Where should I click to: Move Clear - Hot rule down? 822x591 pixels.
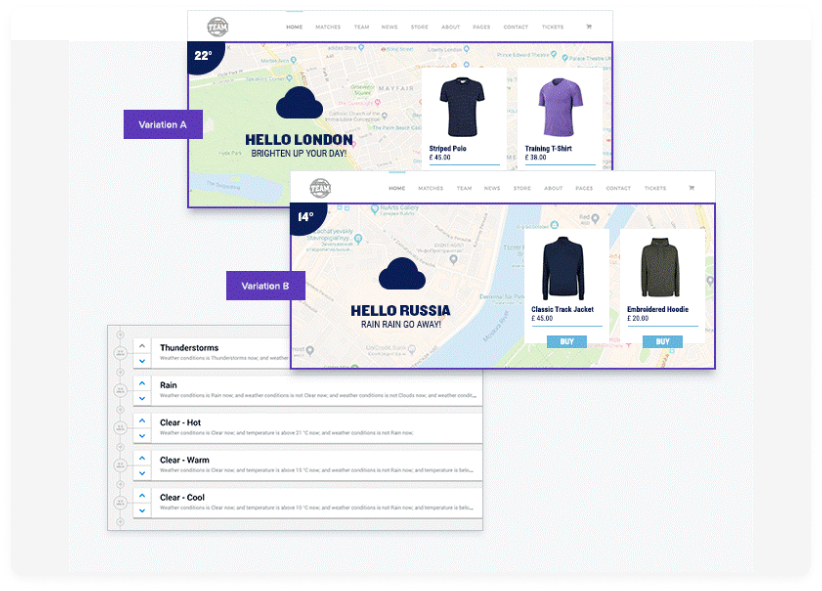point(142,436)
